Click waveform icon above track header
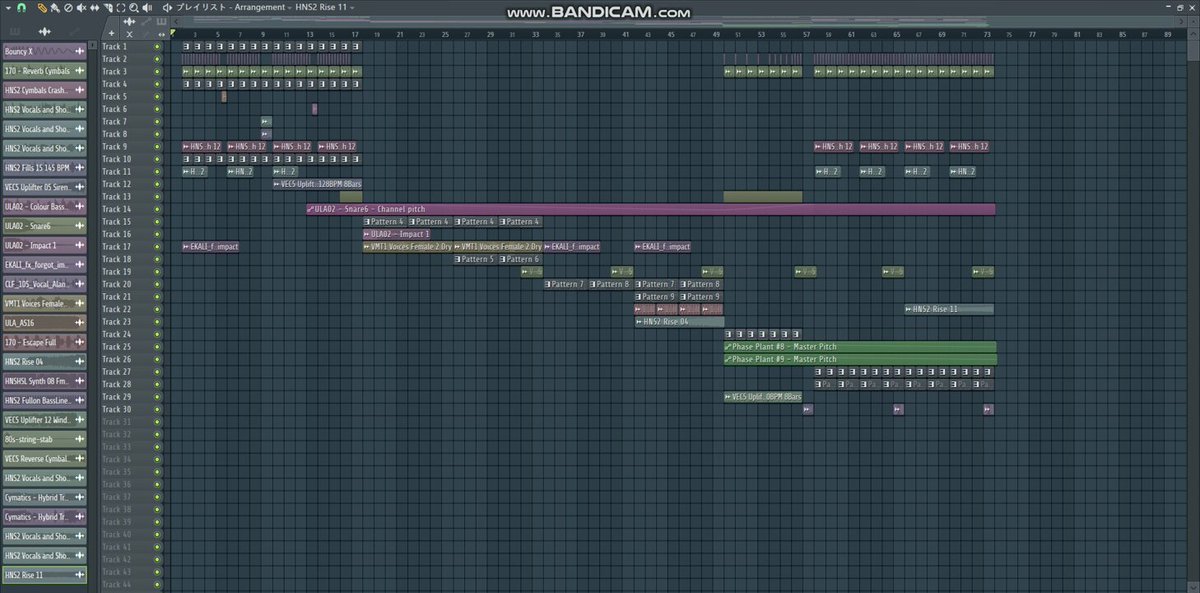Screen dimensions: 1200x593 click(x=129, y=21)
